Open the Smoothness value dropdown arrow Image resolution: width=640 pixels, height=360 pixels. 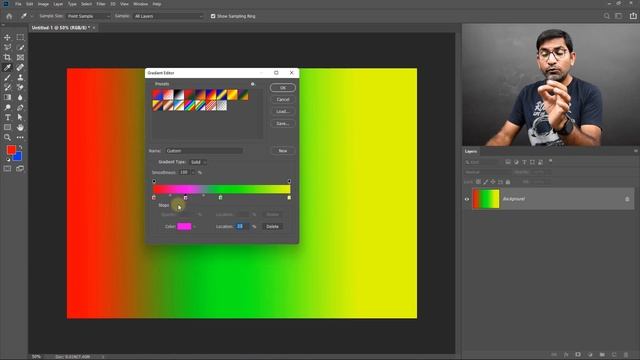(193, 173)
